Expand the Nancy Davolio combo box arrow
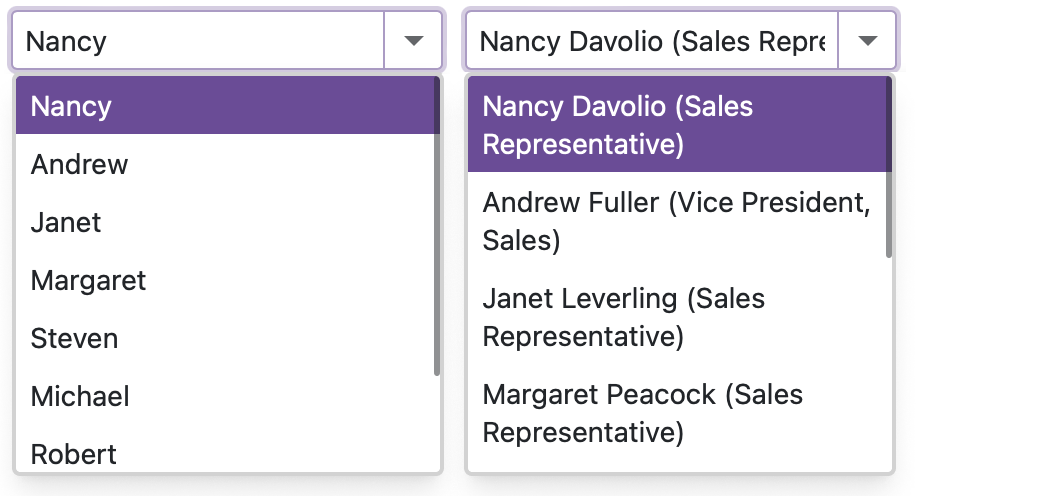1048x496 pixels. (x=867, y=41)
